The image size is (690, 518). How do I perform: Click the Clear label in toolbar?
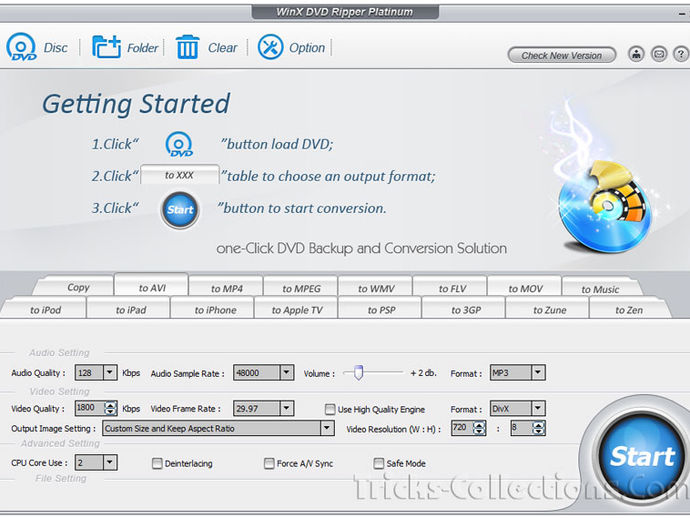(222, 48)
